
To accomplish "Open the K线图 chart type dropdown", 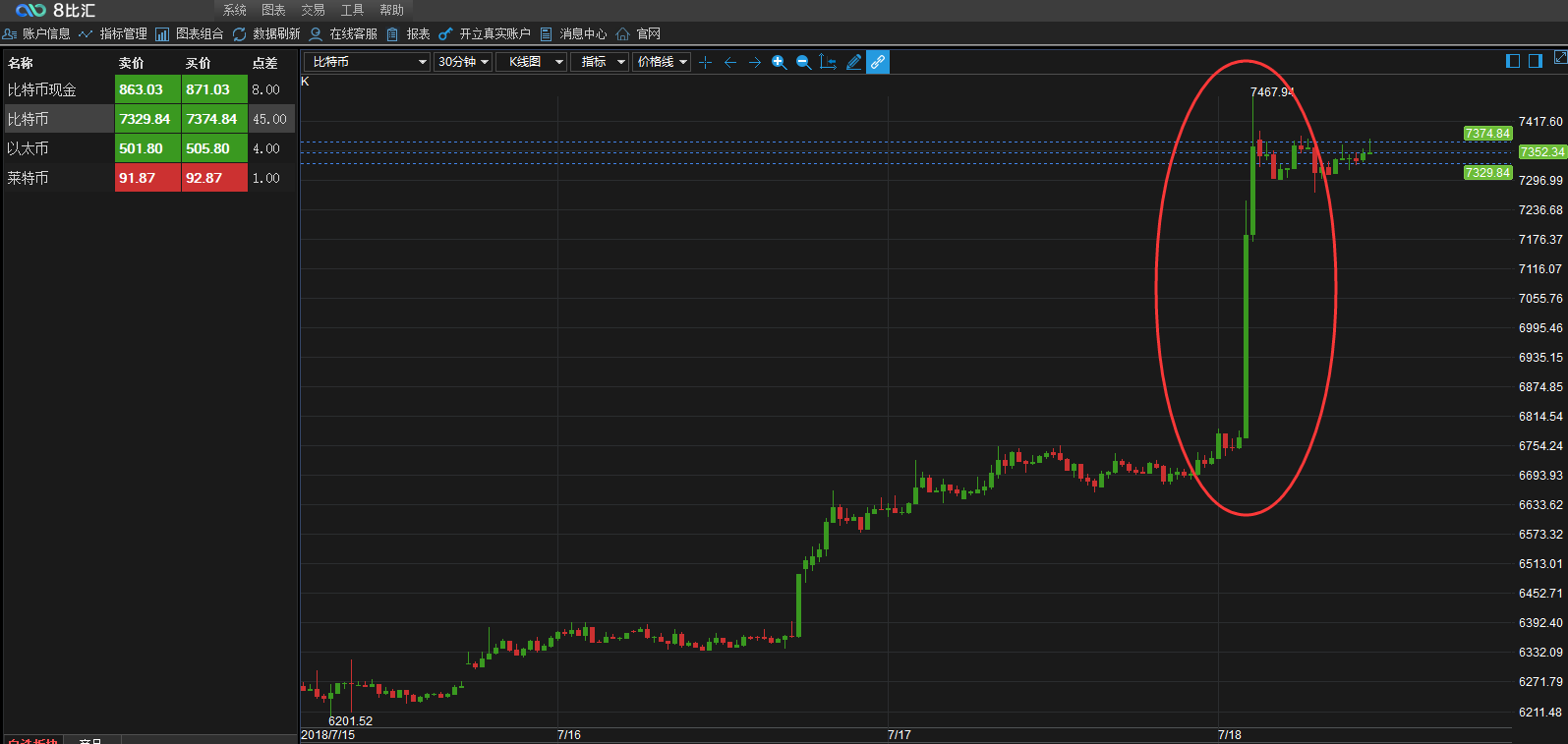I will (531, 62).
